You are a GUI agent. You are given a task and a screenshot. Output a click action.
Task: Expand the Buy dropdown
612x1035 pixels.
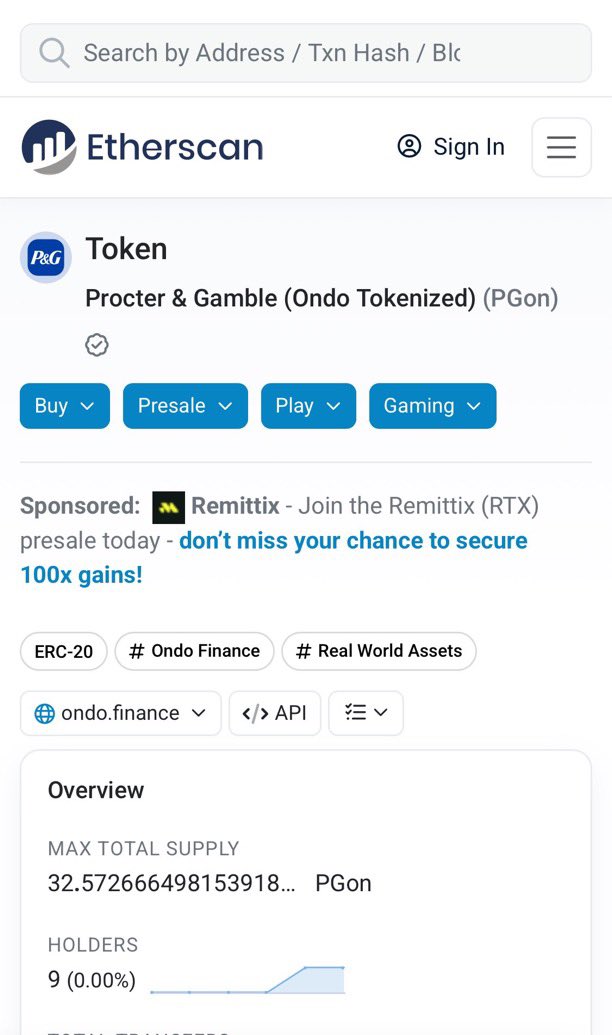coord(65,406)
